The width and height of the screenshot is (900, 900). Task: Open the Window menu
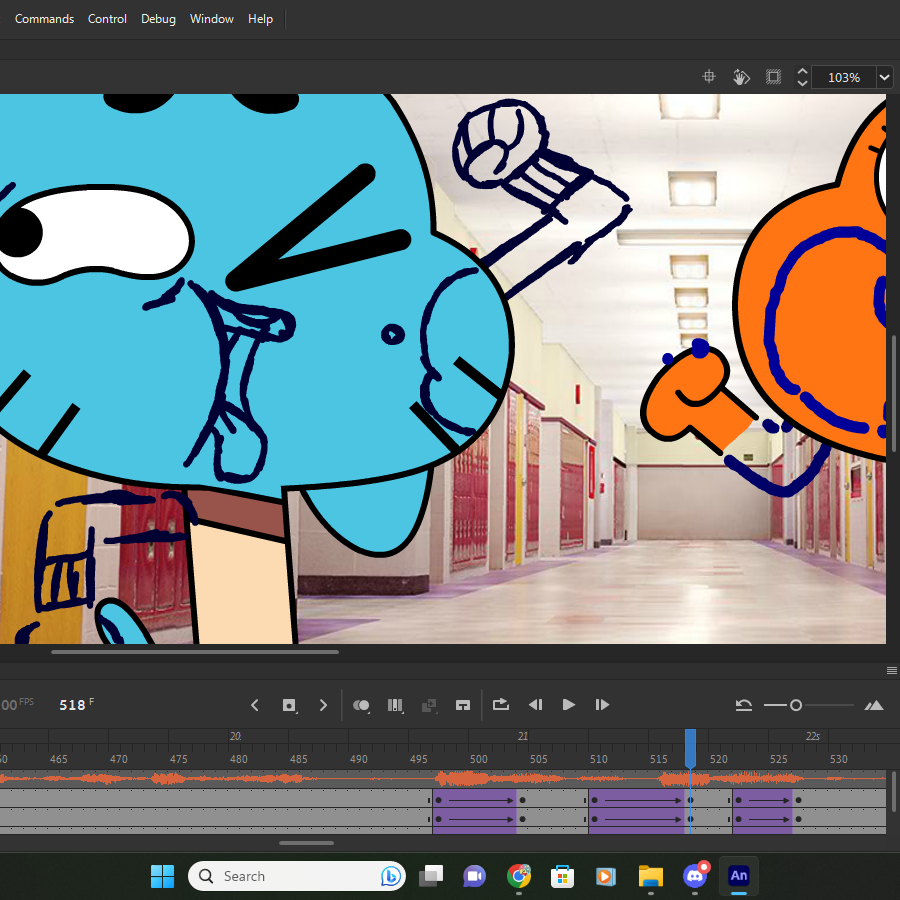pos(212,19)
